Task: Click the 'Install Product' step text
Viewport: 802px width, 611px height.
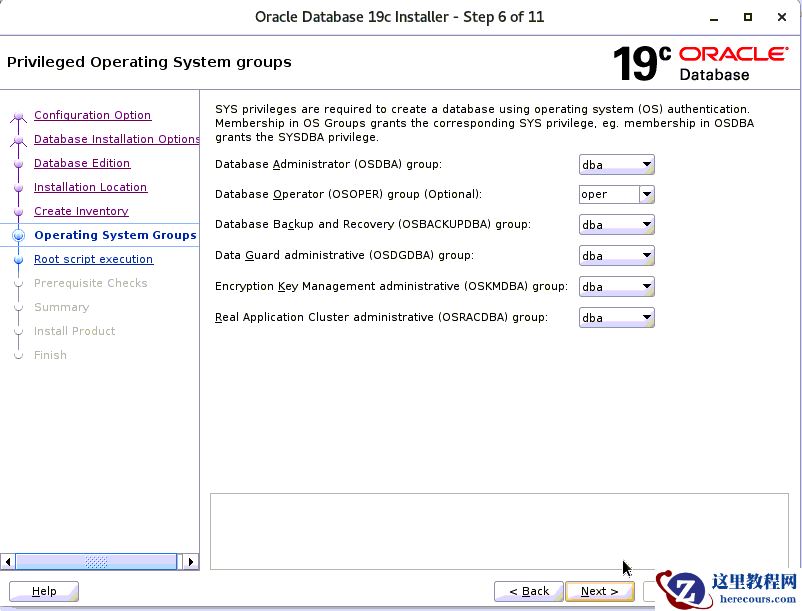Action: pyautogui.click(x=75, y=331)
